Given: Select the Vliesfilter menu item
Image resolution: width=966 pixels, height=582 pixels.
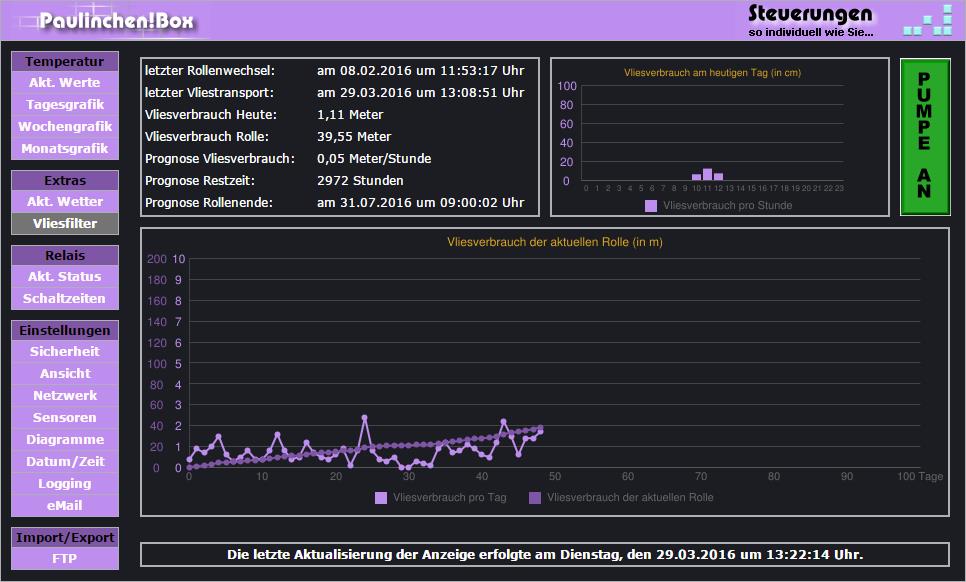Looking at the screenshot, I should tap(64, 224).
